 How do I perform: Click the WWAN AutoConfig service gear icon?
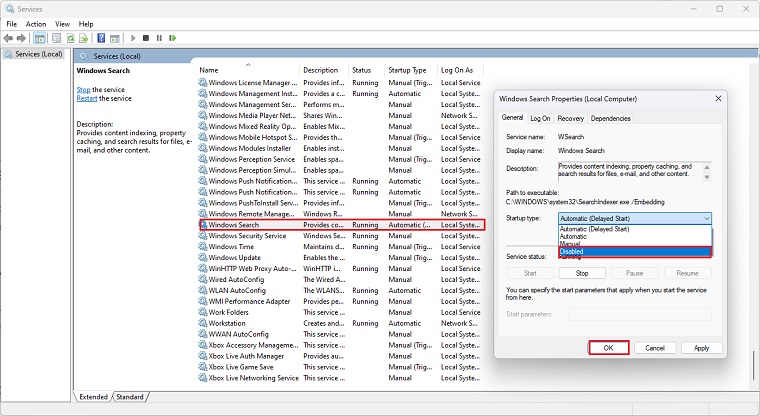click(203, 334)
